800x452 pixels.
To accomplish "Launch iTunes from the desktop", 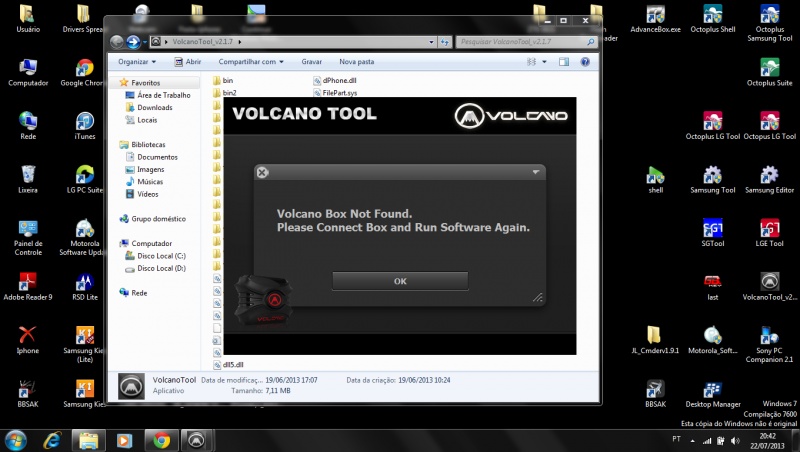I will click(85, 126).
